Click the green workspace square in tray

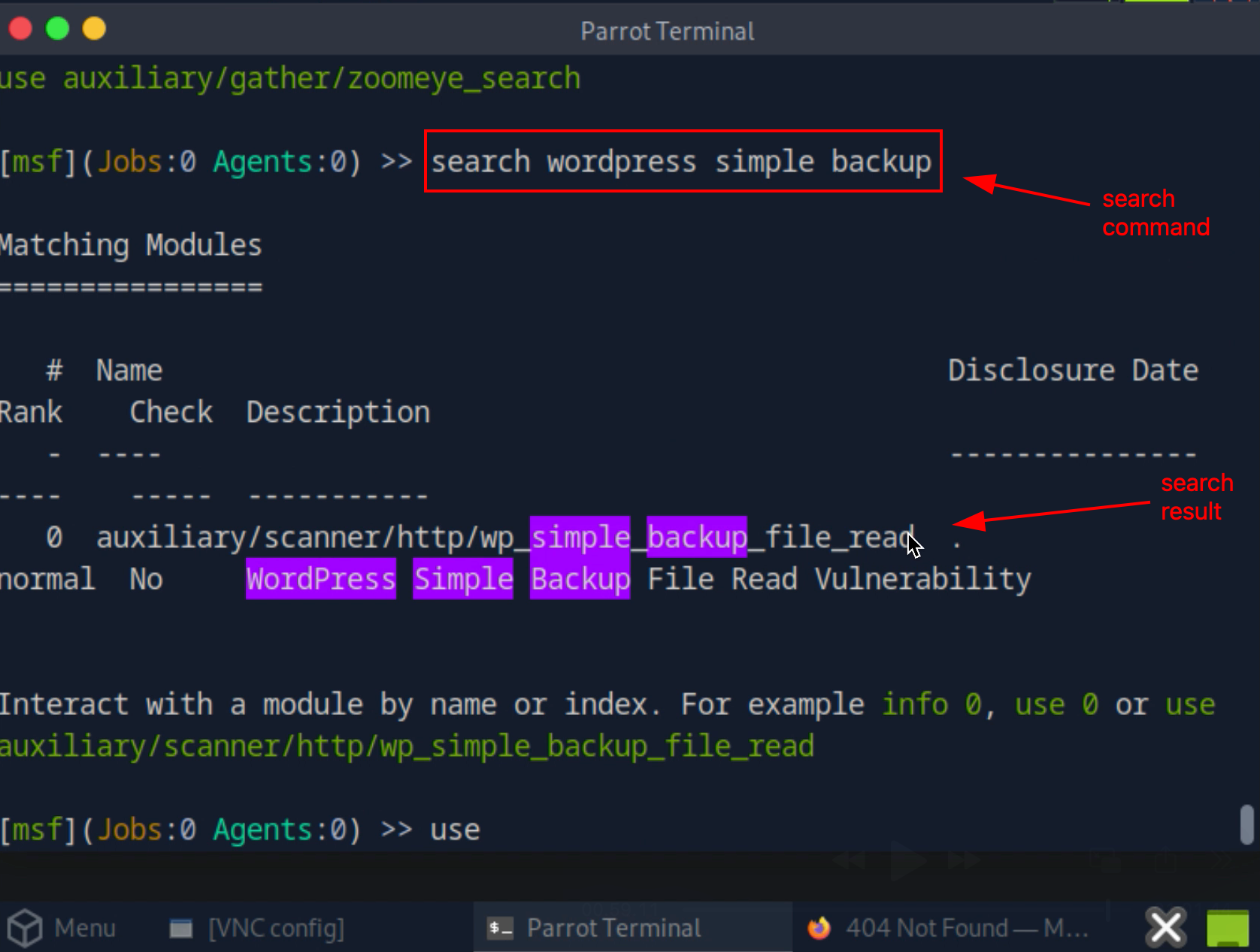click(1228, 929)
